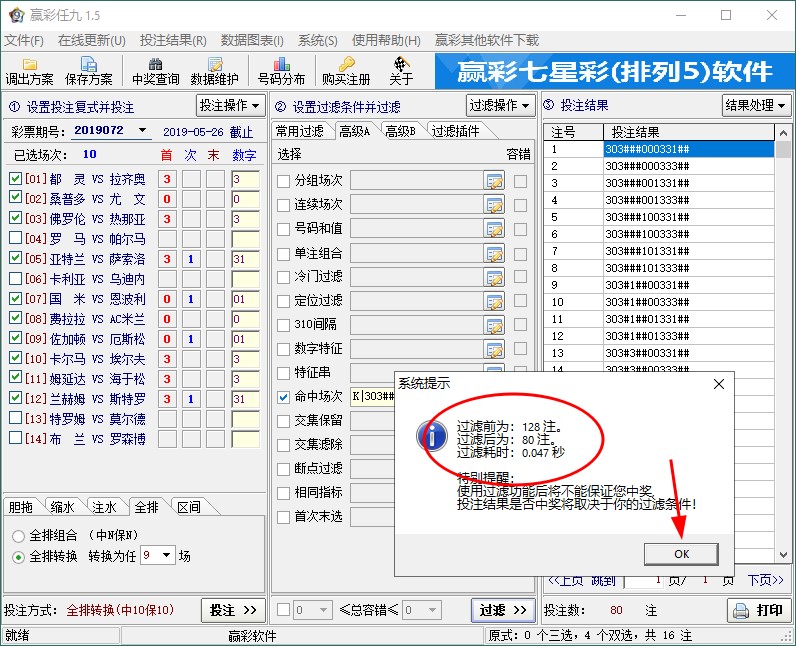Open 中奖查询 from the toolbar
The width and height of the screenshot is (796, 646).
click(155, 71)
